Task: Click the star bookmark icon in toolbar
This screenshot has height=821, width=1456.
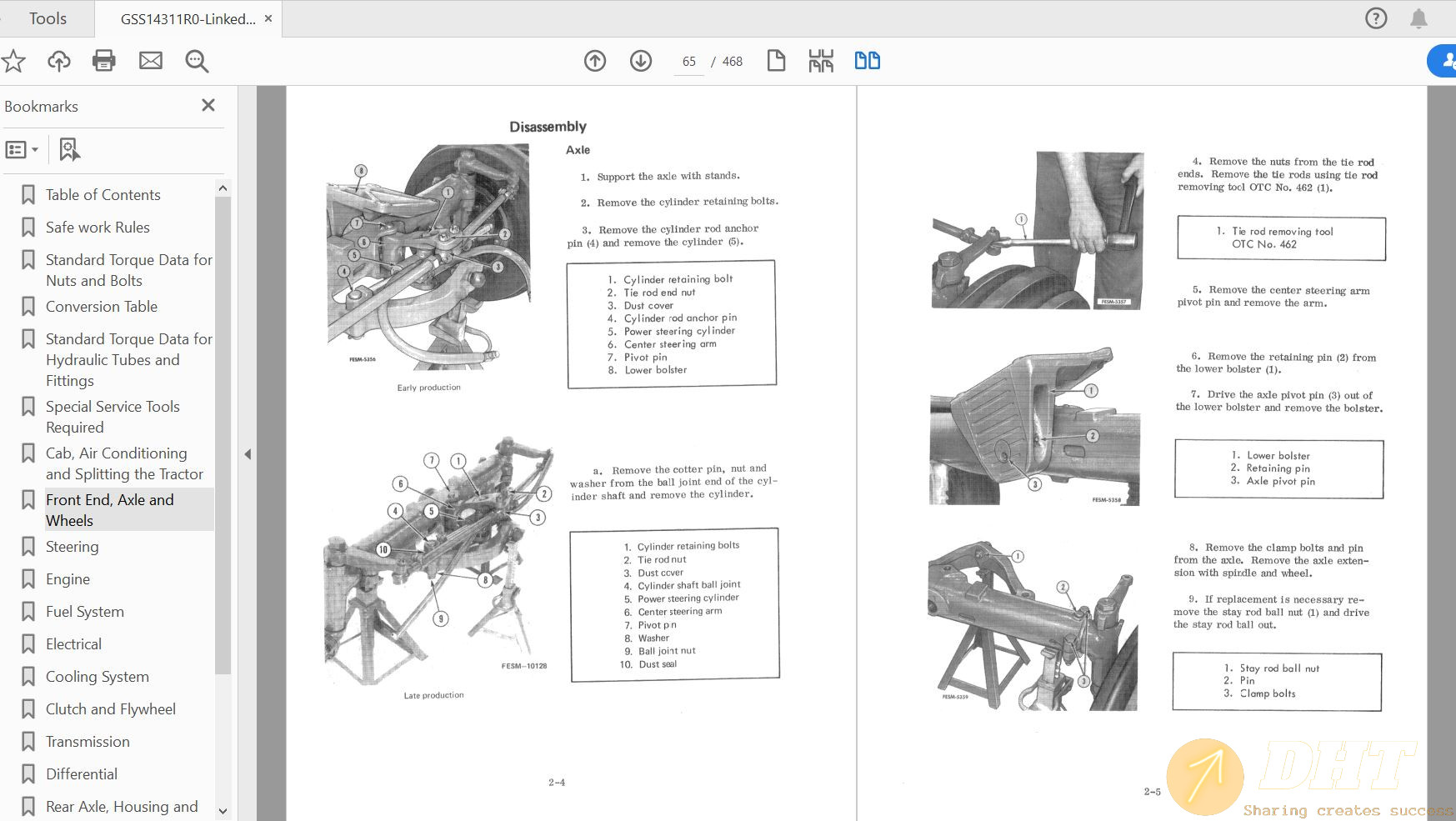Action: (13, 61)
